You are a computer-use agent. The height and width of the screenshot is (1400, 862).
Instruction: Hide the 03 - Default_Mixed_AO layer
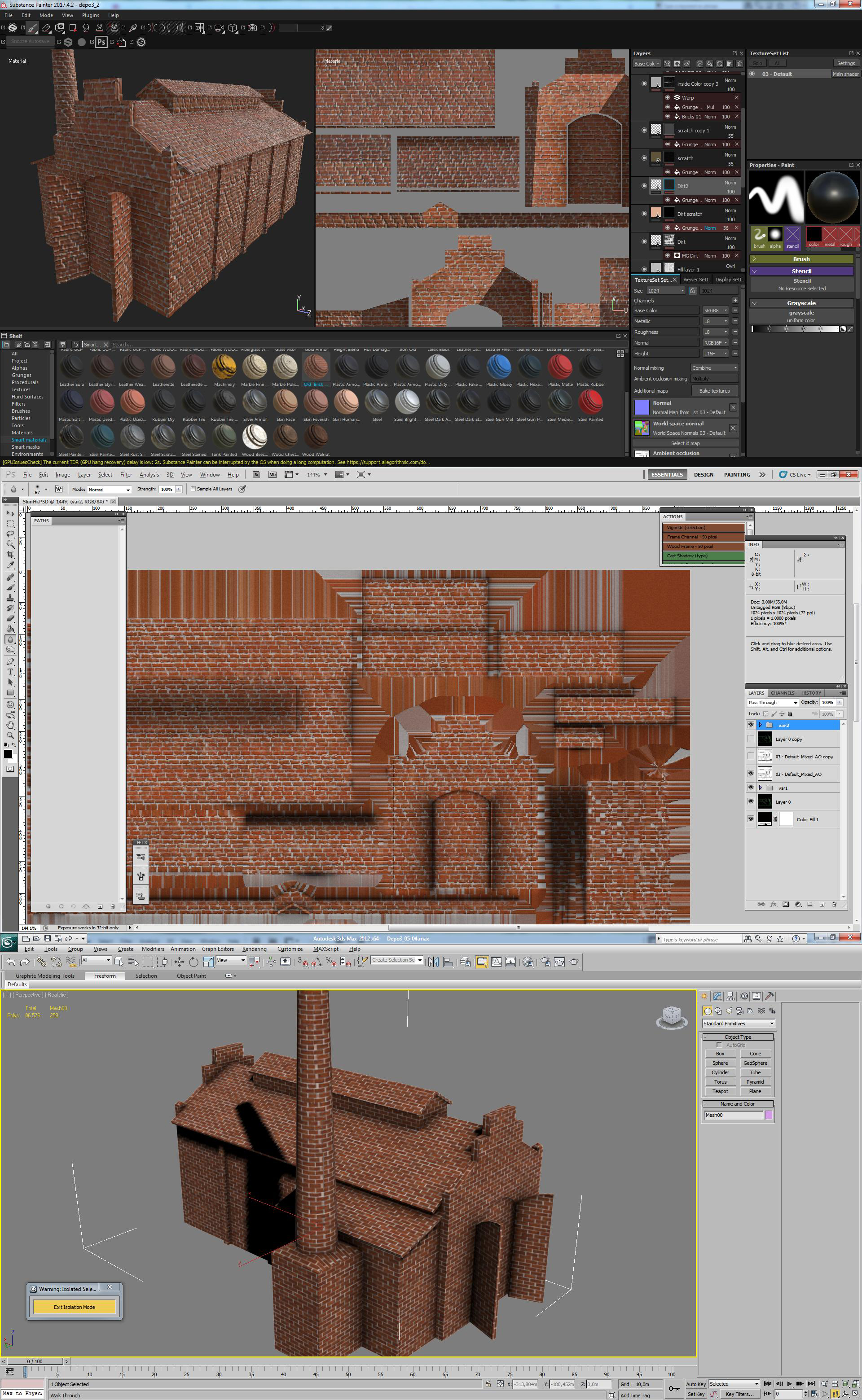(x=750, y=773)
